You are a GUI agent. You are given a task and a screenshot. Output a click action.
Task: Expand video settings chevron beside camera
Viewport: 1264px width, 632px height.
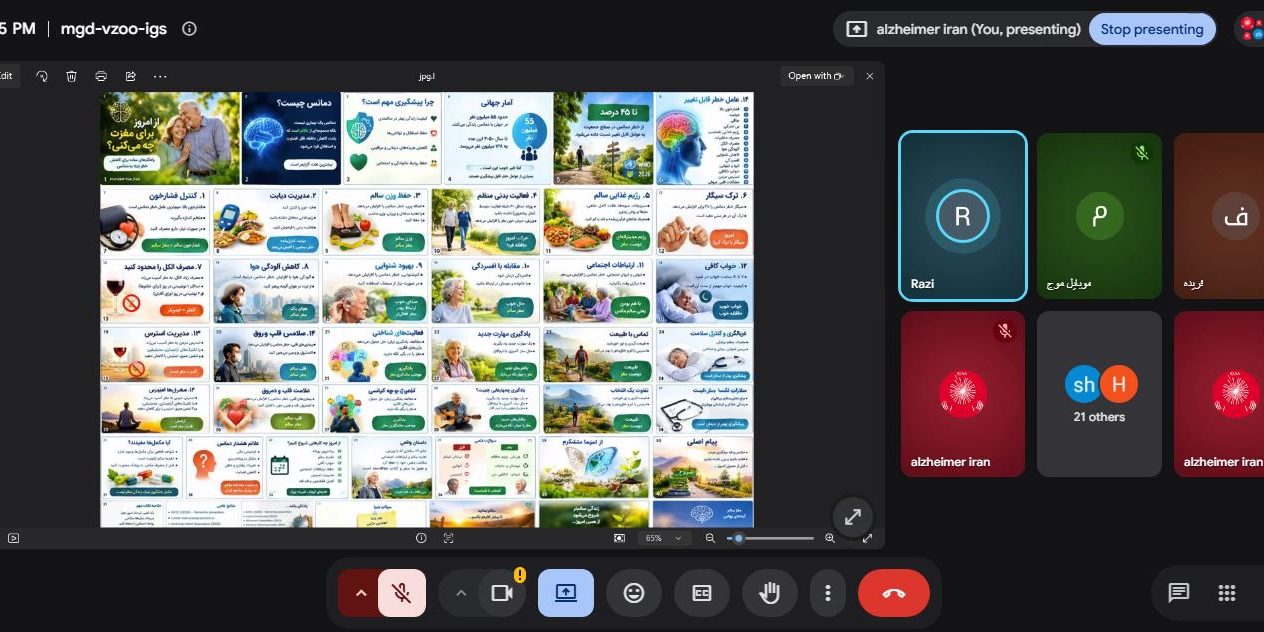point(461,593)
